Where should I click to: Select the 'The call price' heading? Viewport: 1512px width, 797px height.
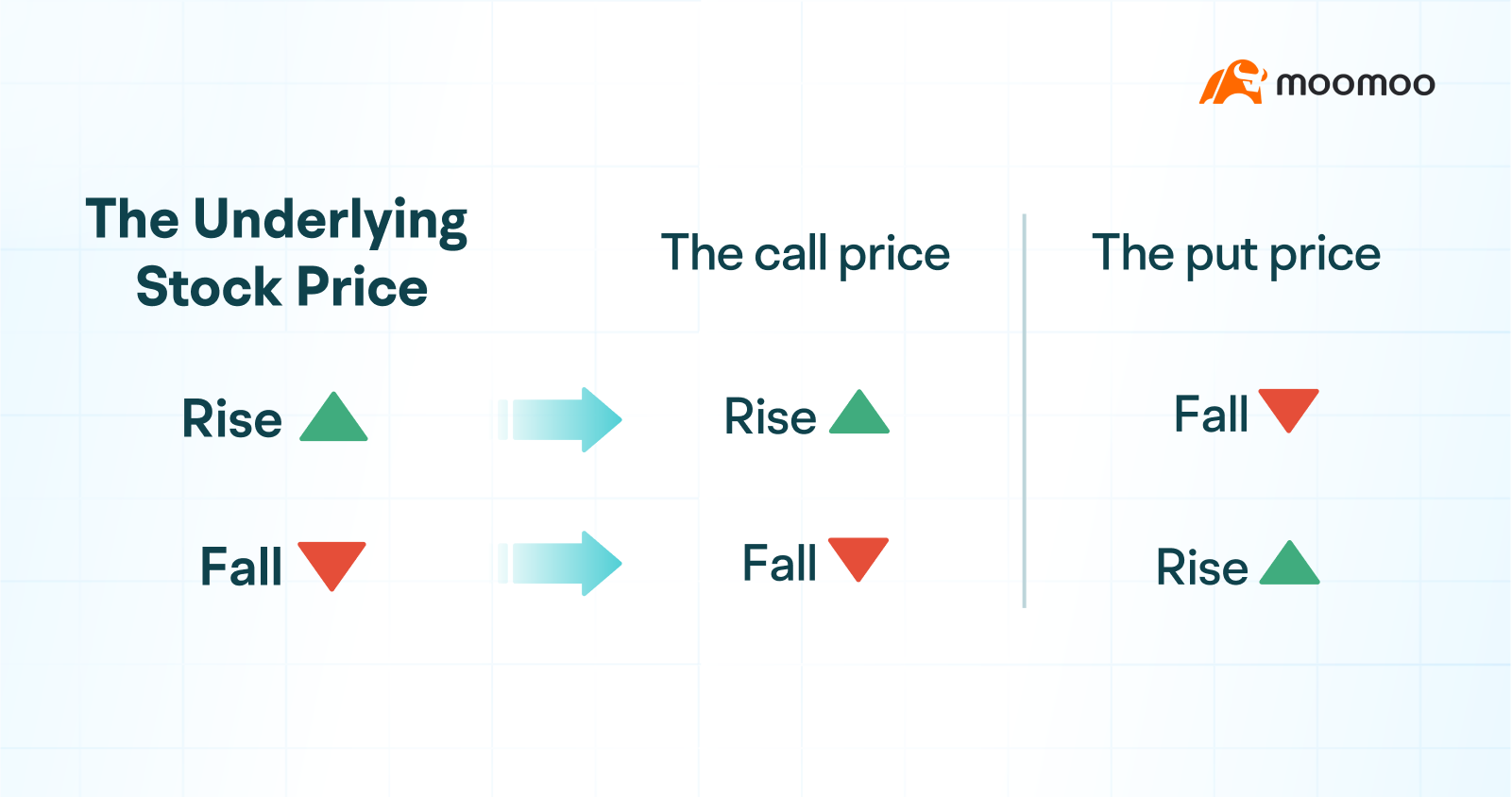pyautogui.click(x=806, y=253)
